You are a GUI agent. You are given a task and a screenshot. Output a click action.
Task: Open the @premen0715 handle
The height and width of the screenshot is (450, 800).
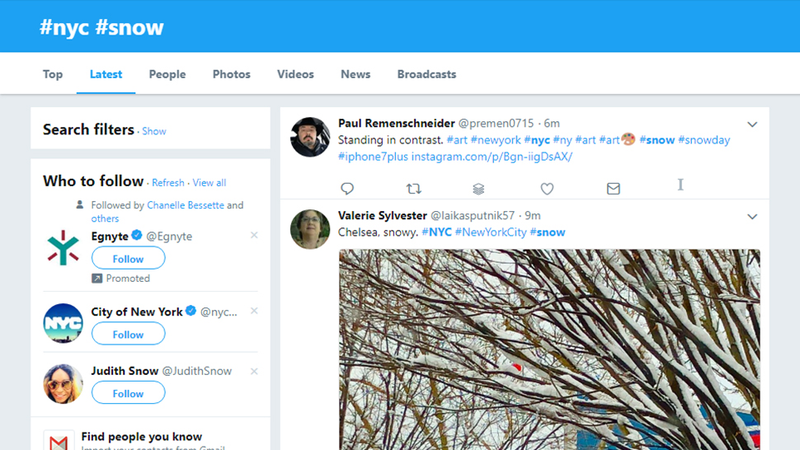pyautogui.click(x=496, y=123)
